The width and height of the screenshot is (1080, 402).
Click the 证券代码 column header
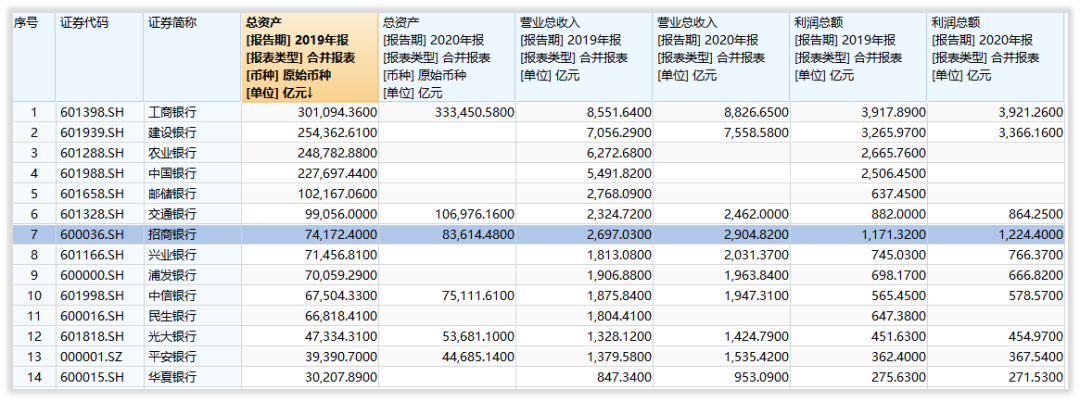pyautogui.click(x=100, y=58)
